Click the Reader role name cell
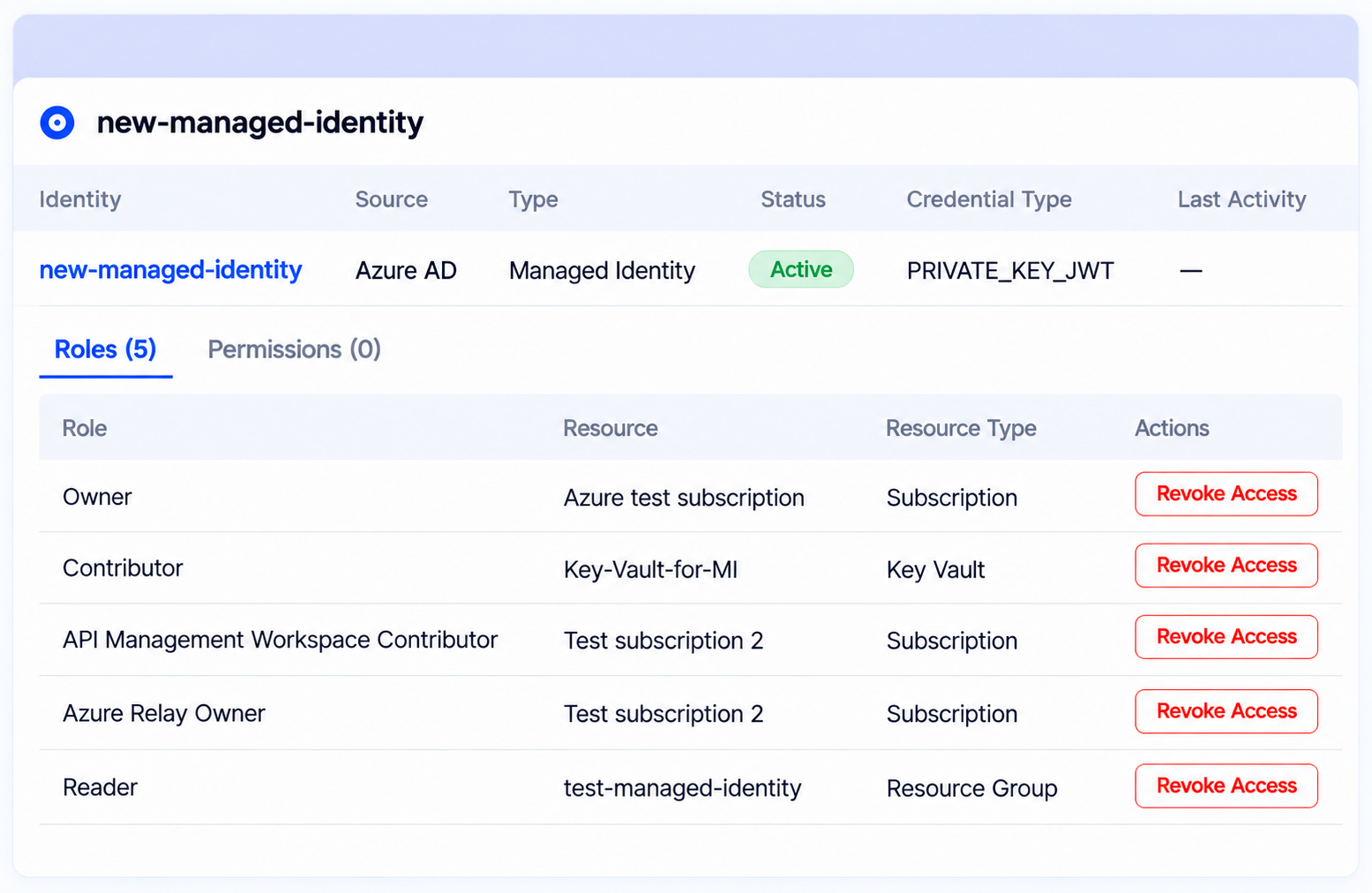 tap(100, 787)
